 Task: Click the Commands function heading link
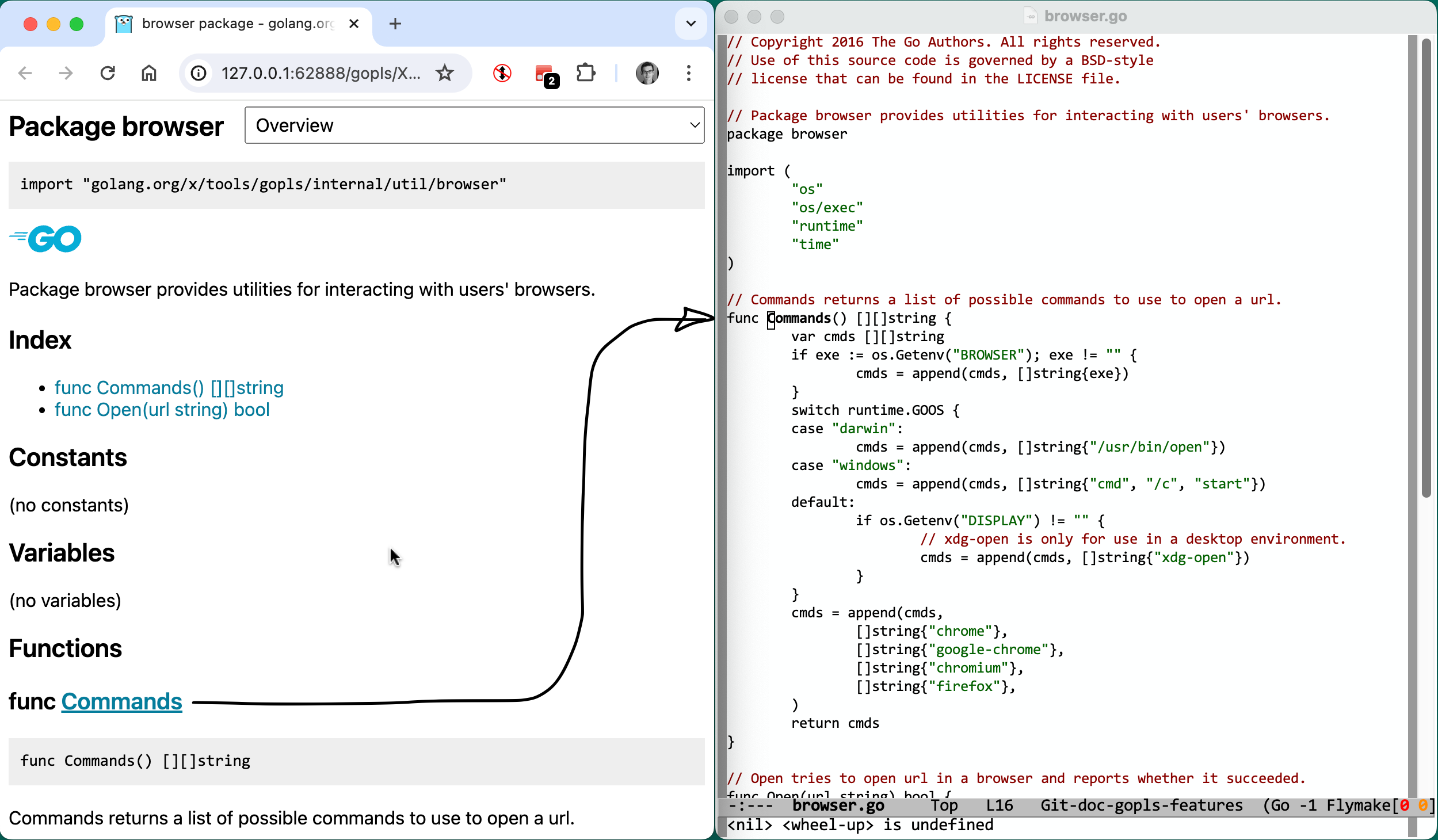(121, 701)
